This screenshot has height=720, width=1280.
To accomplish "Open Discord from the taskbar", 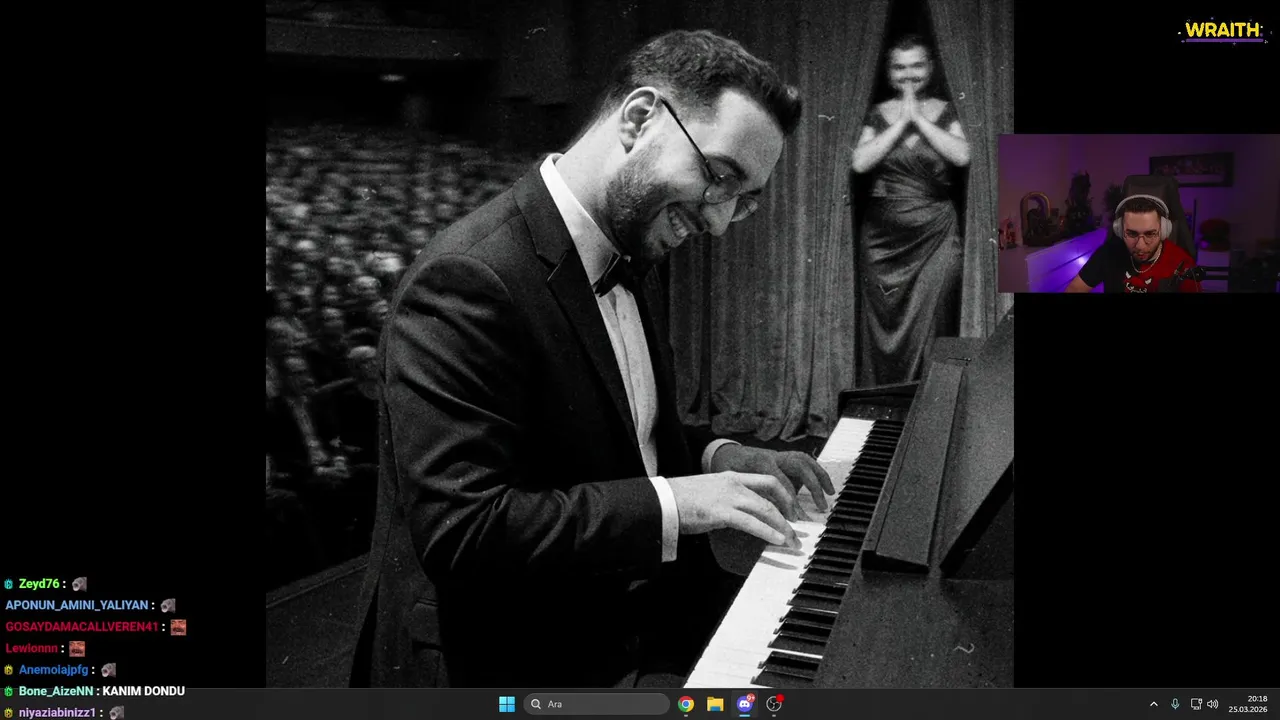I will tap(745, 704).
